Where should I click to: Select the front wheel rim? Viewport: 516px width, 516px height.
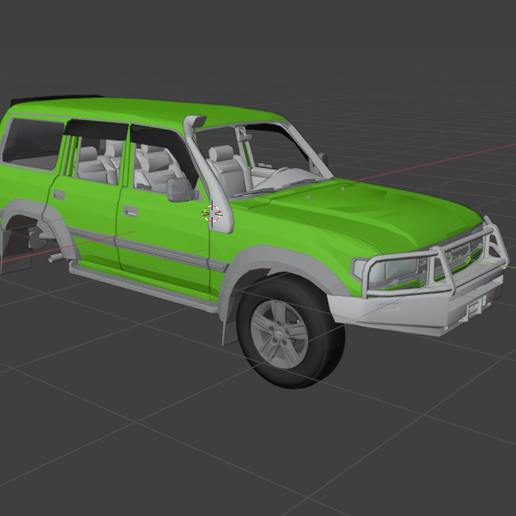coord(279,334)
